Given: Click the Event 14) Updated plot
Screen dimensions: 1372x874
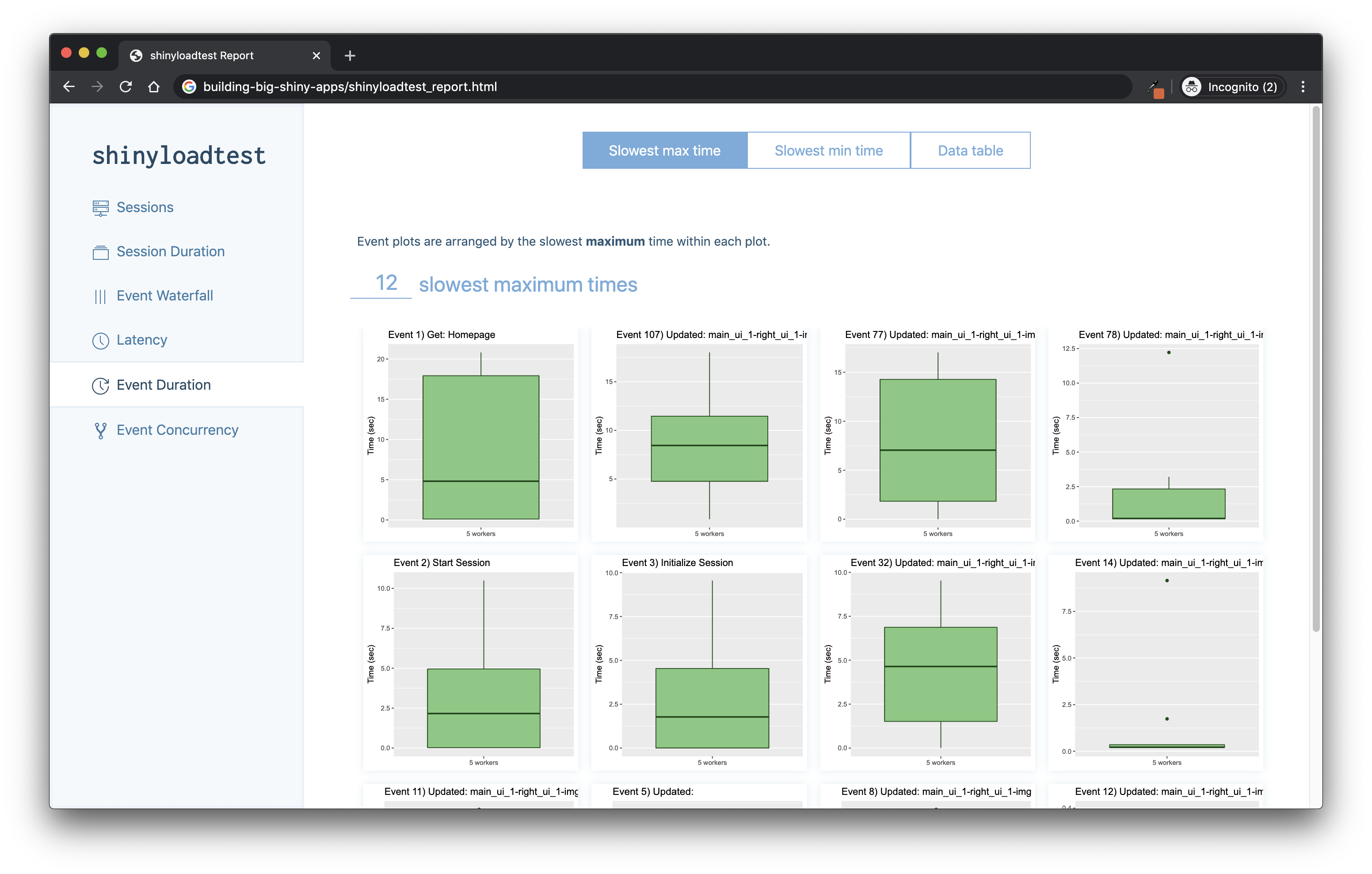Looking at the screenshot, I should tap(1155, 663).
